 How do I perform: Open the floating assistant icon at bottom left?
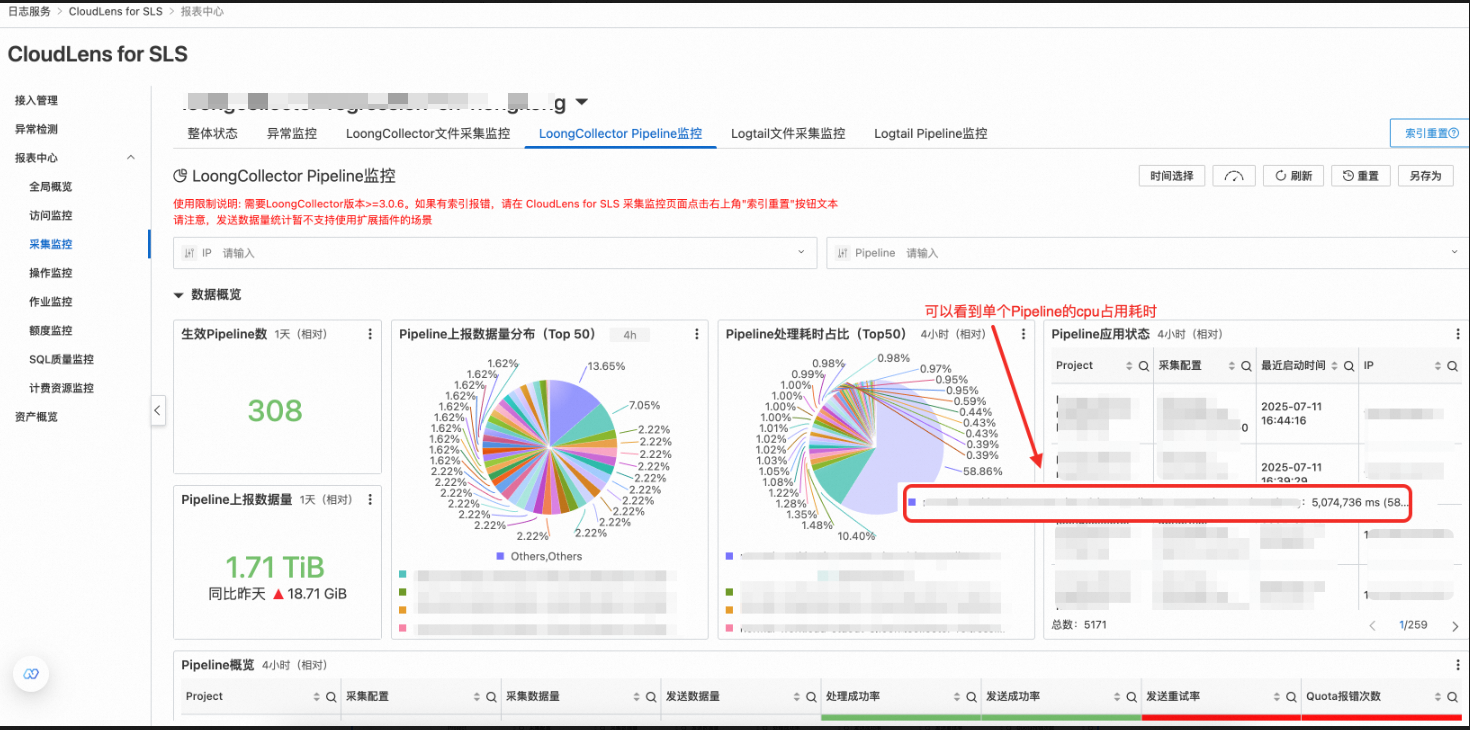(31, 674)
